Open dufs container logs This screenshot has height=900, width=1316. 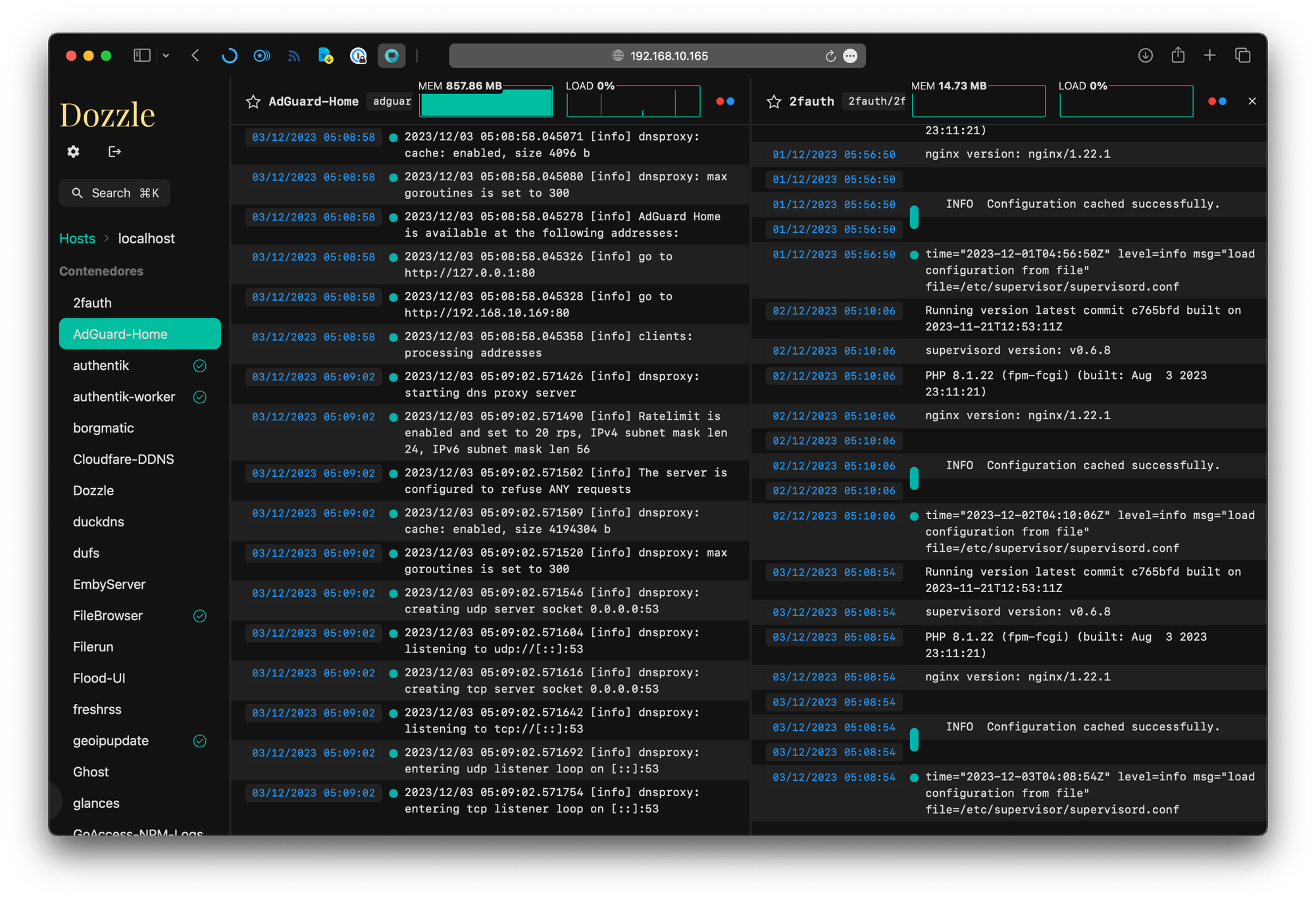[x=139, y=553]
